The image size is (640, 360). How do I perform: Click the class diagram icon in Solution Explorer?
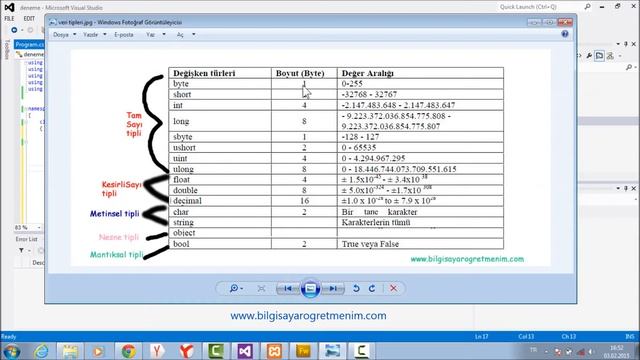[610, 56]
